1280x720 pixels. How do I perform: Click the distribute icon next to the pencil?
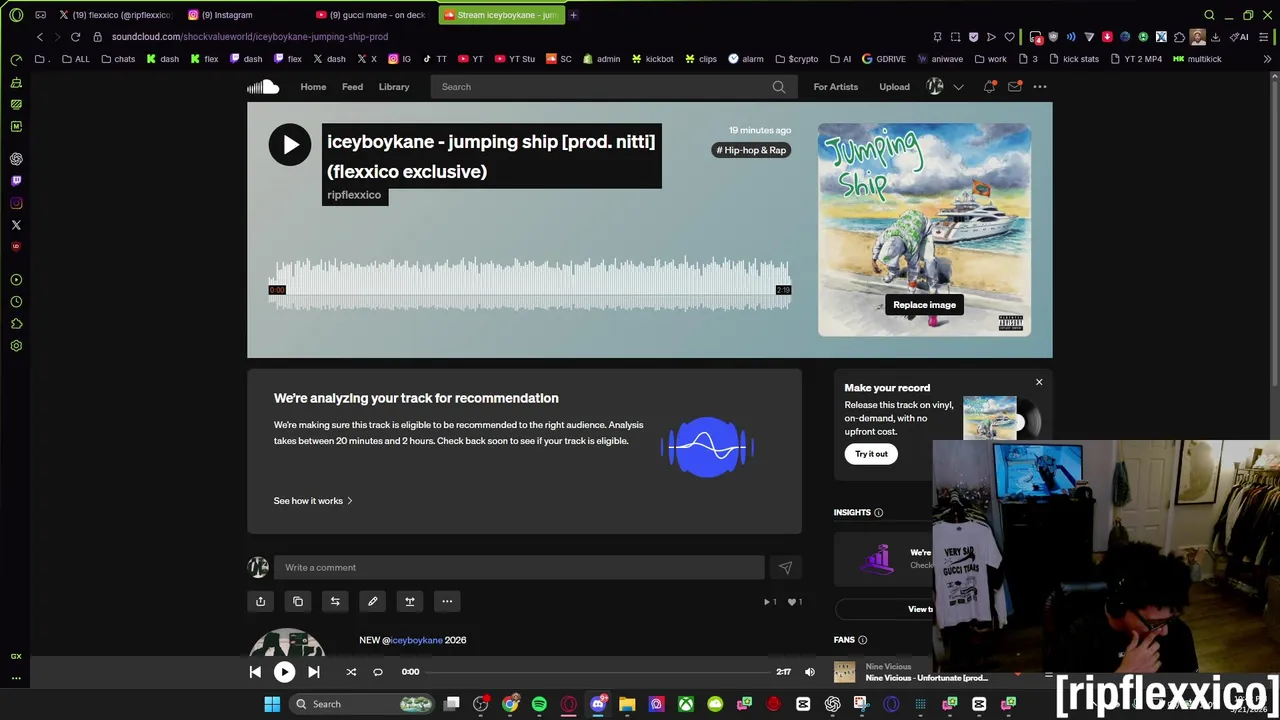pyautogui.click(x=410, y=602)
